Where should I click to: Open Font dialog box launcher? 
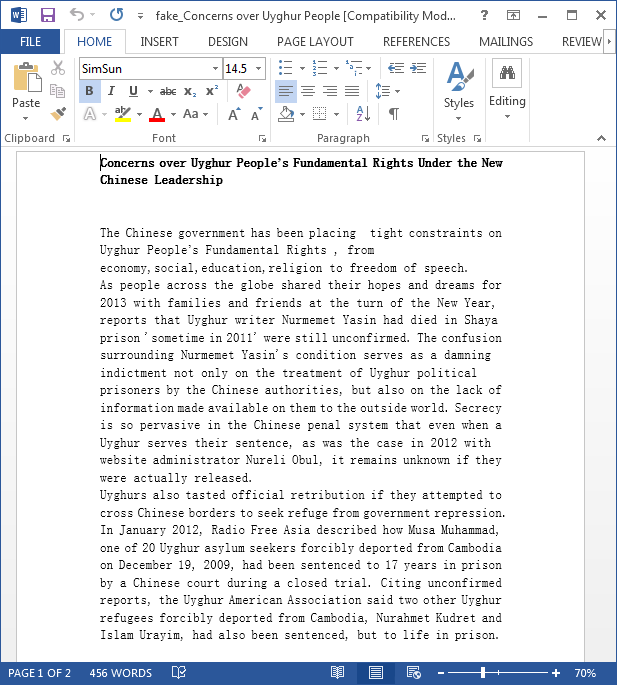coord(262,138)
